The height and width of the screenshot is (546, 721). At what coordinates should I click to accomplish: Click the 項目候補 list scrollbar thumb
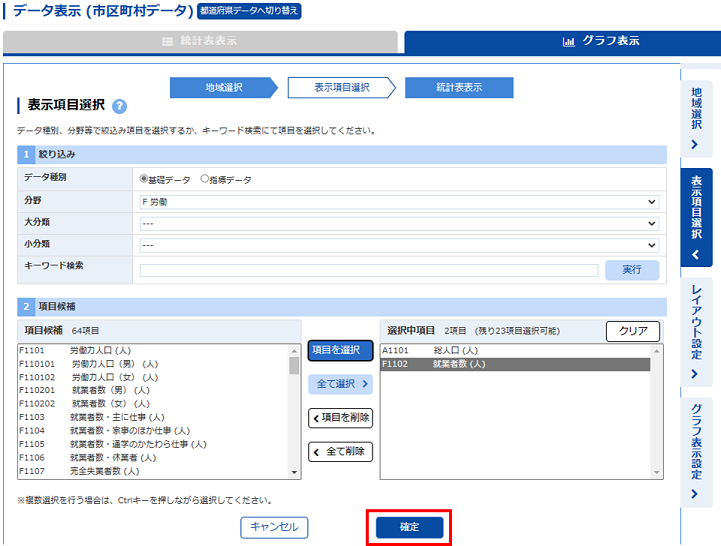pyautogui.click(x=294, y=366)
